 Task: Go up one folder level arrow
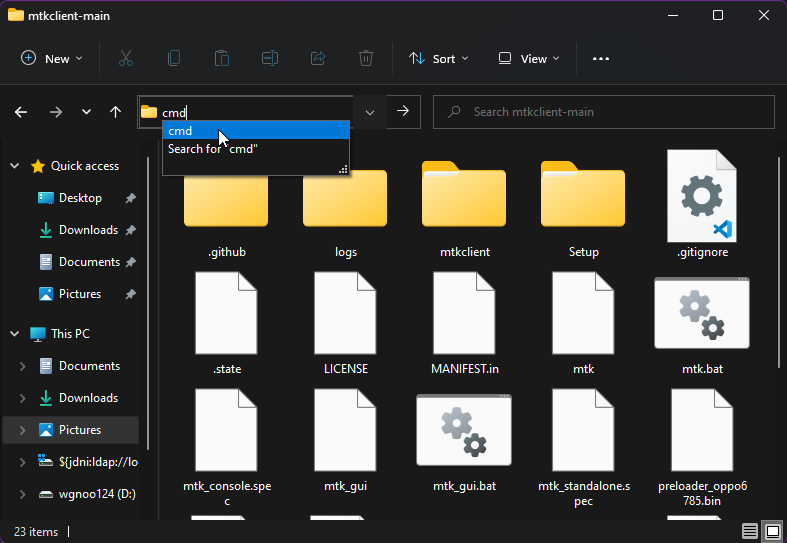115,112
